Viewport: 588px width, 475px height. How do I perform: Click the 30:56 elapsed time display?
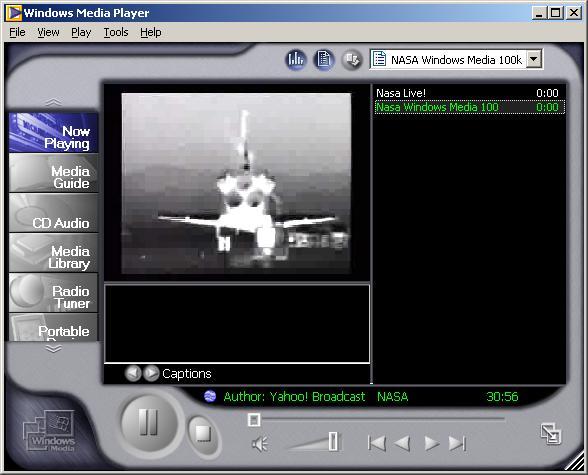coord(502,397)
